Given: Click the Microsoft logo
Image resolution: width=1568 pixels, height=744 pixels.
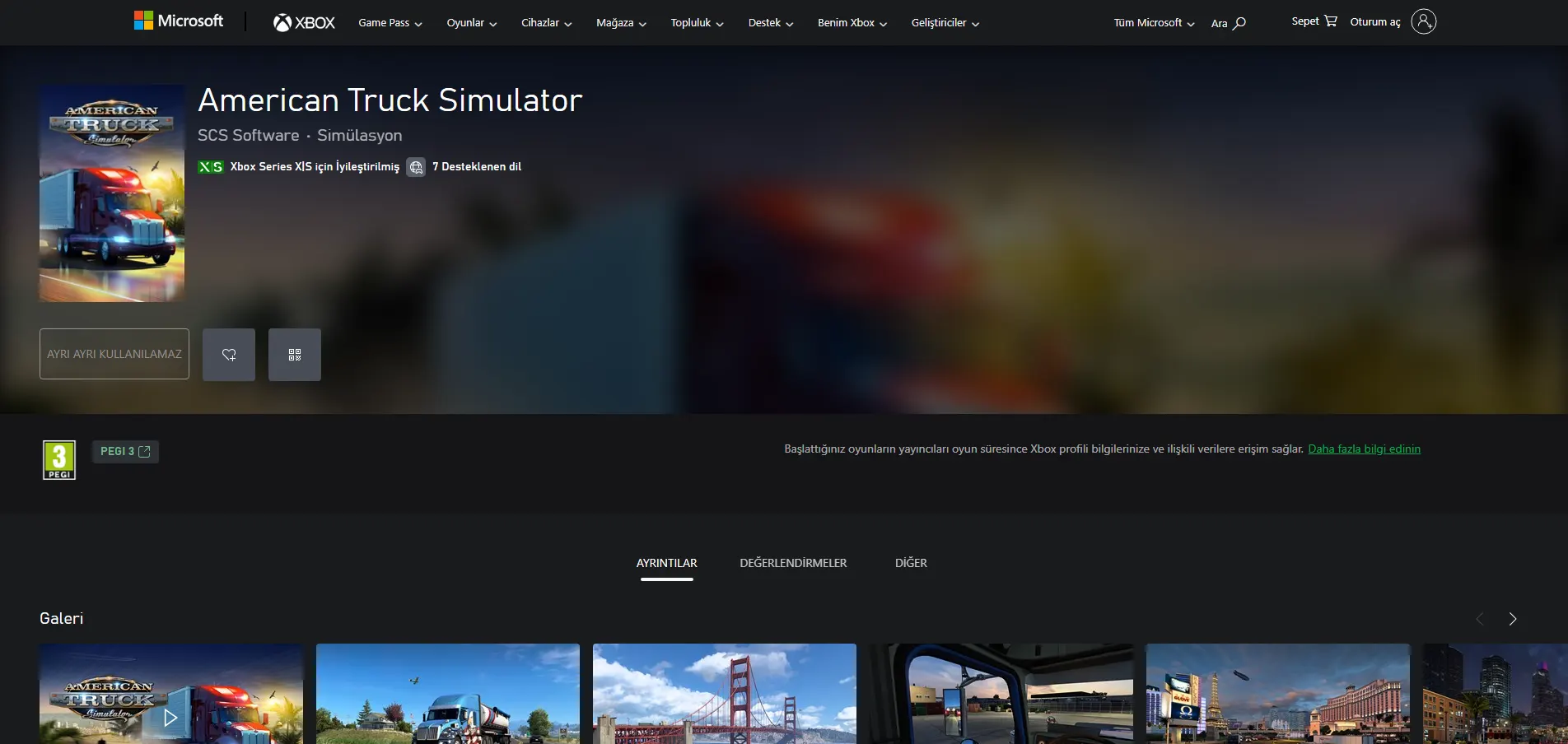Looking at the screenshot, I should (179, 21).
